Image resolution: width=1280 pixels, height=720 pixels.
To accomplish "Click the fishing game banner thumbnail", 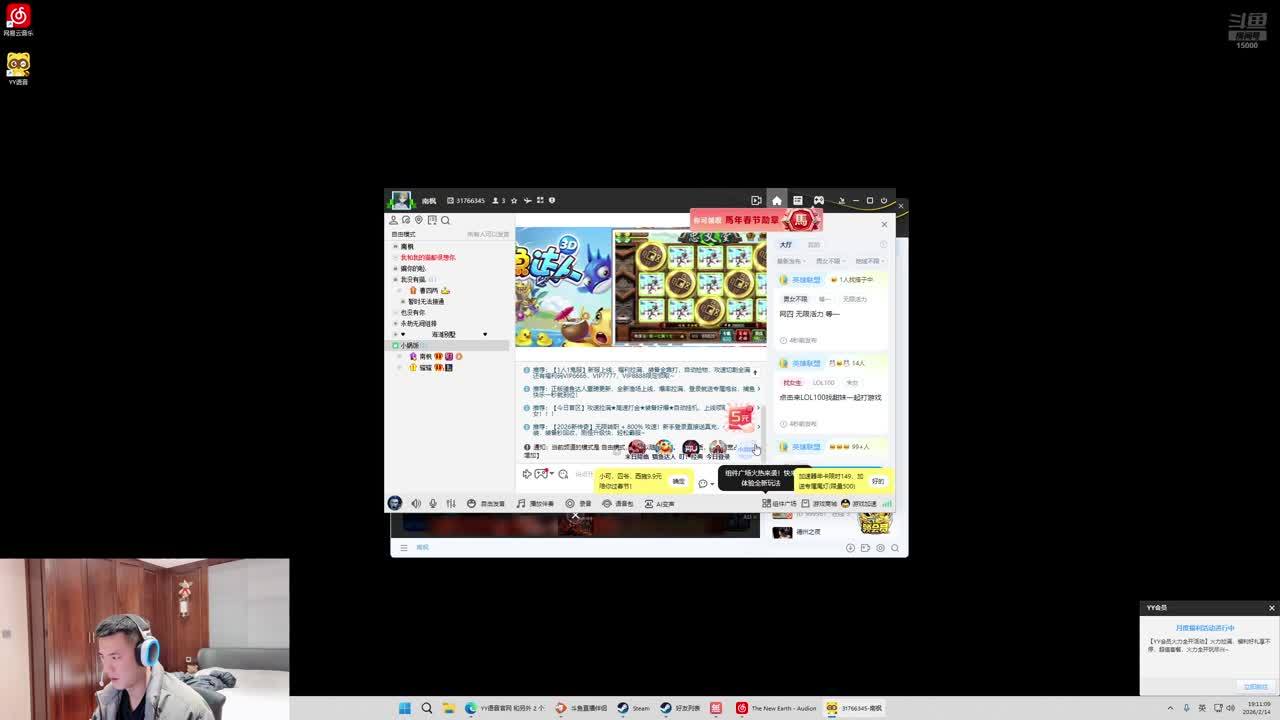I will pyautogui.click(x=563, y=286).
